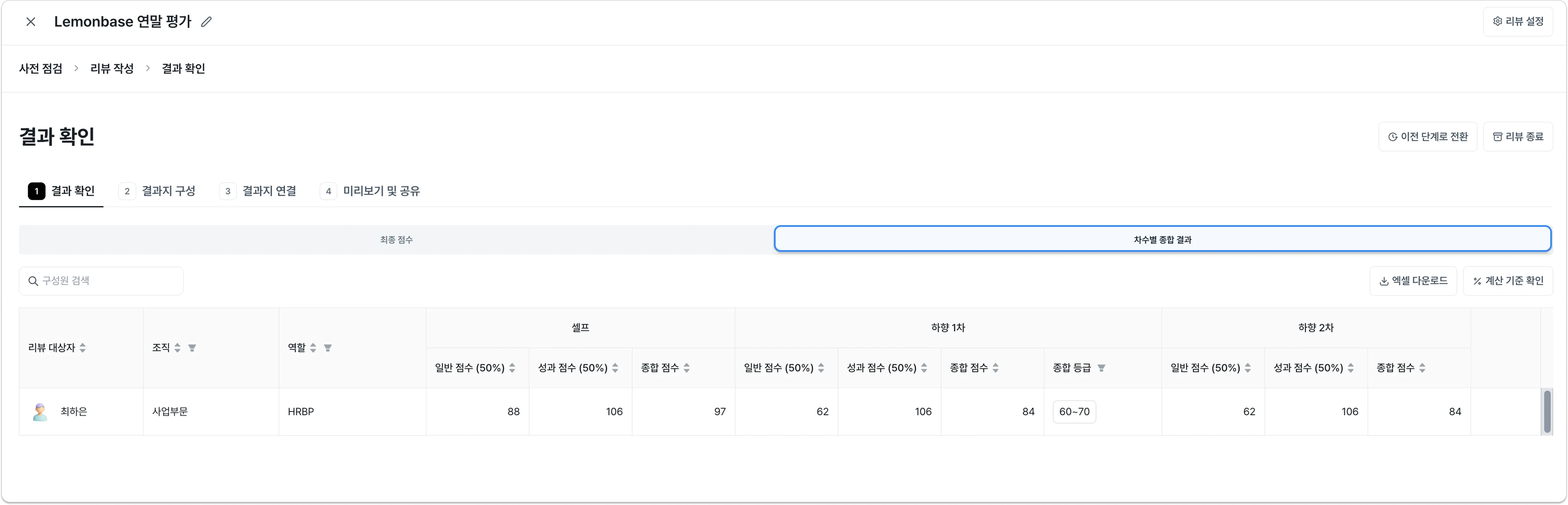Screen dimensions: 1568x505
Task: Sort 하향 2차 성과 점수 (50%) column
Action: [1351, 368]
